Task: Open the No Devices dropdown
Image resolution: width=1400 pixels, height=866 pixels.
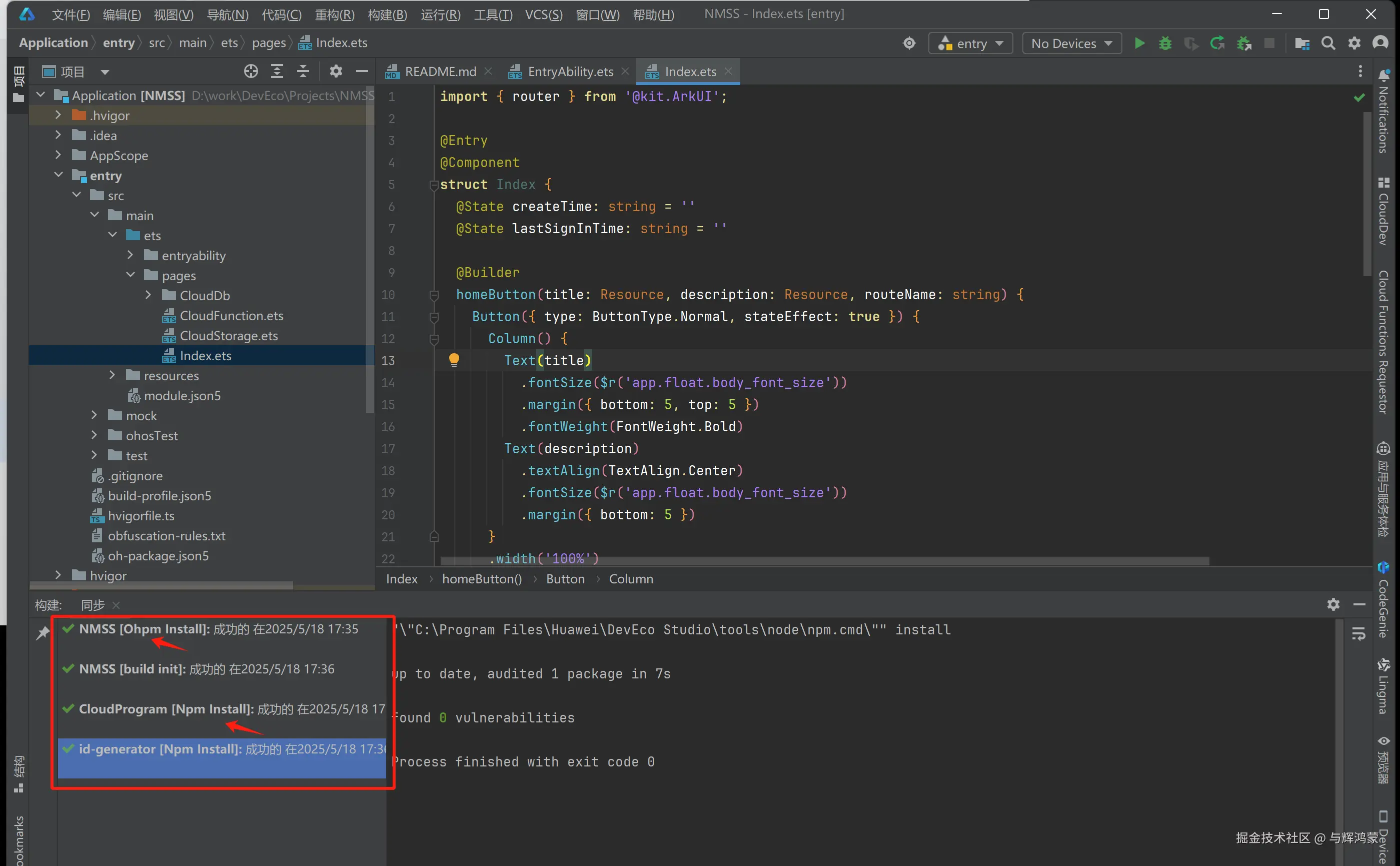Action: point(1071,44)
